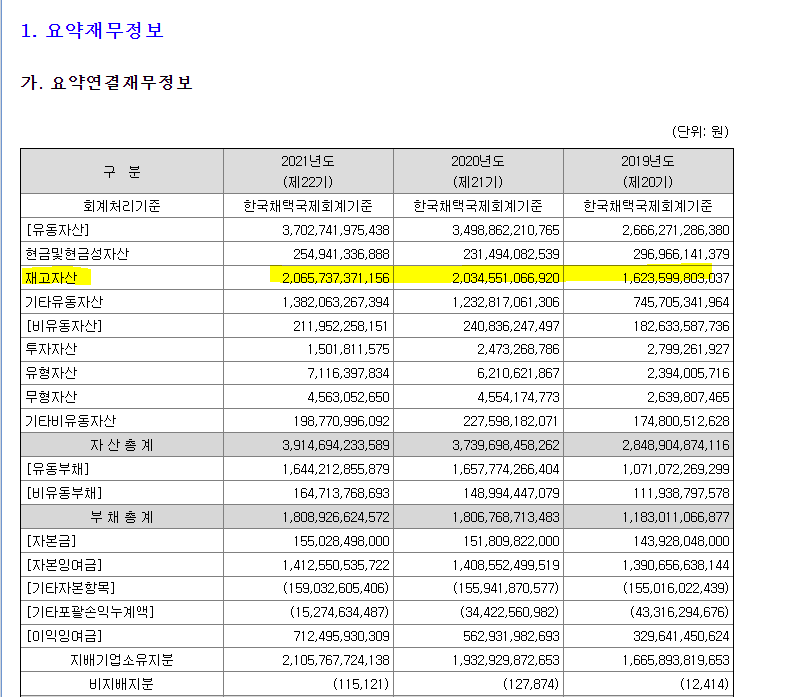Click the value 3,498,862,210,765
The width and height of the screenshot is (788, 697).
(506, 230)
